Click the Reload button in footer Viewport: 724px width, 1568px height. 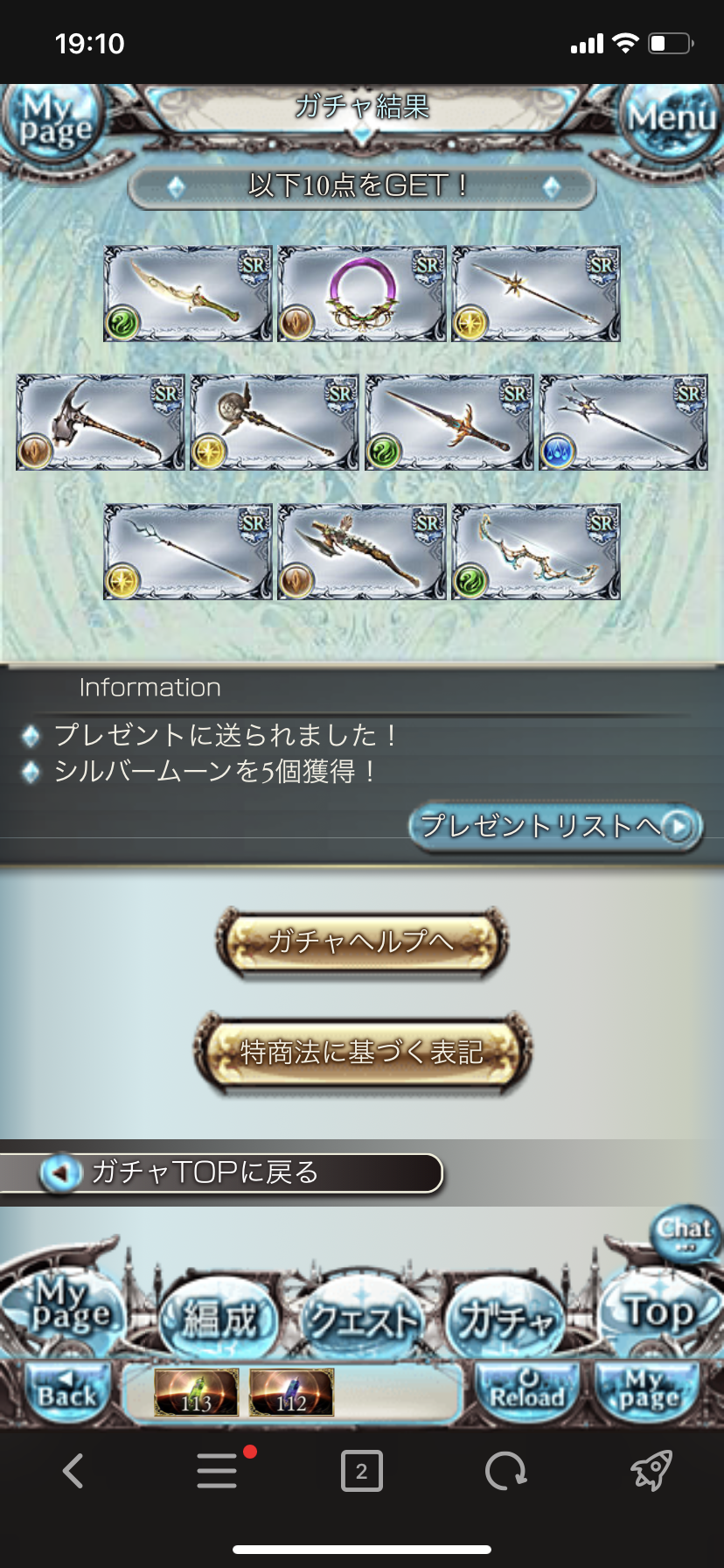pyautogui.click(x=526, y=1391)
